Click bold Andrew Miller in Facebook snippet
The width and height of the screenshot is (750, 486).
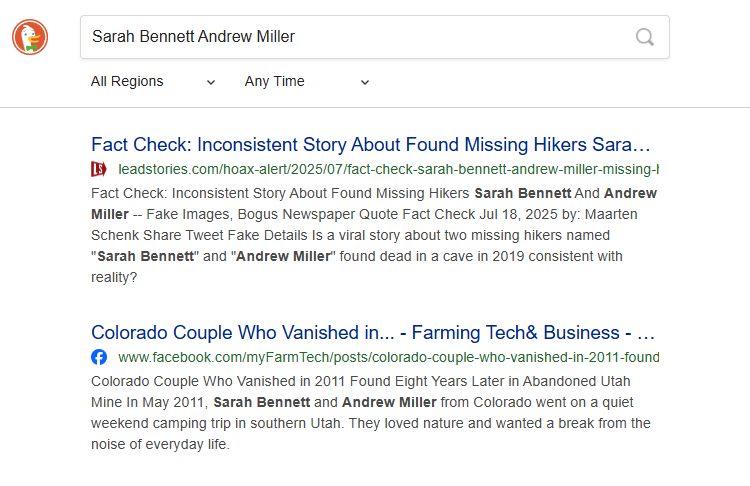[x=389, y=402]
